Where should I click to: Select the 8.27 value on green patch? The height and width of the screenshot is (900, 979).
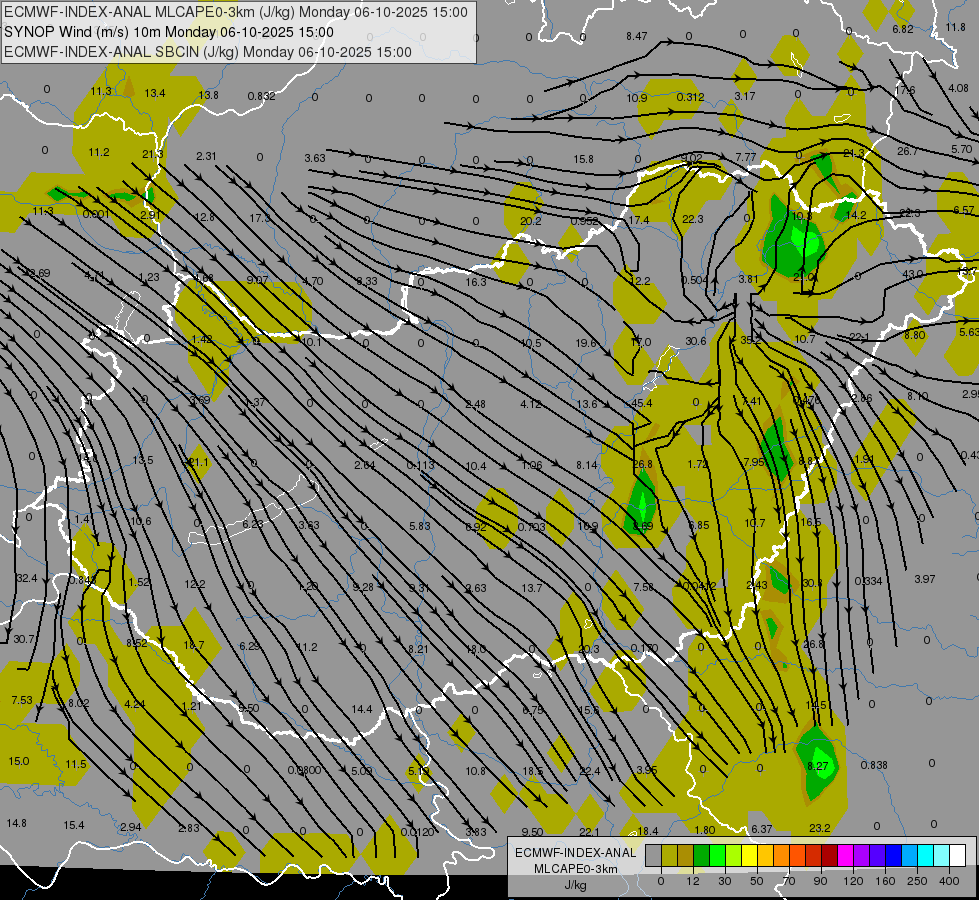(x=818, y=766)
